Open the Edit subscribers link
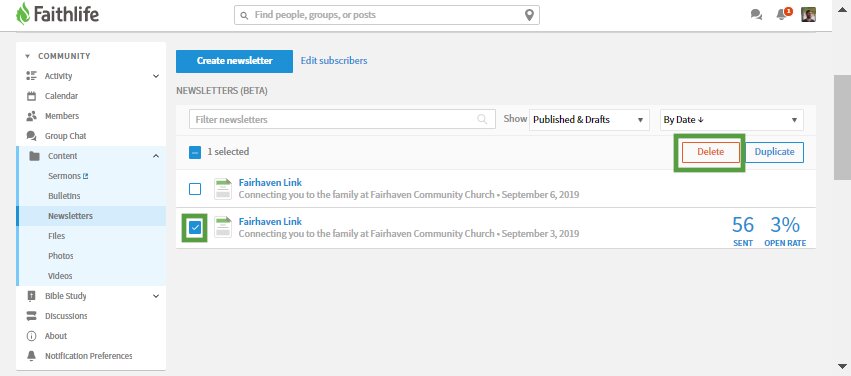 (x=334, y=61)
